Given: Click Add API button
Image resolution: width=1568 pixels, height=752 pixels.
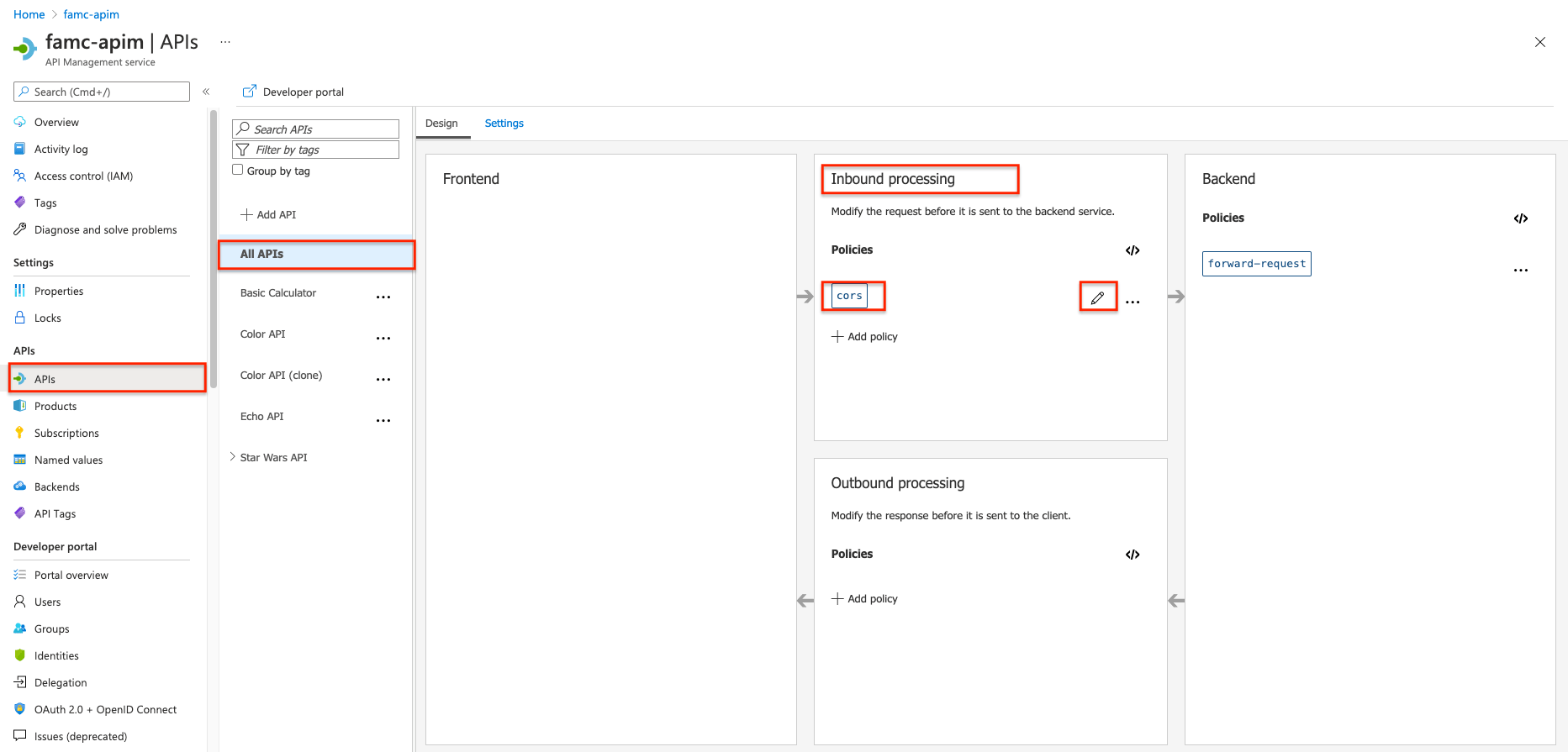Looking at the screenshot, I should [x=268, y=214].
